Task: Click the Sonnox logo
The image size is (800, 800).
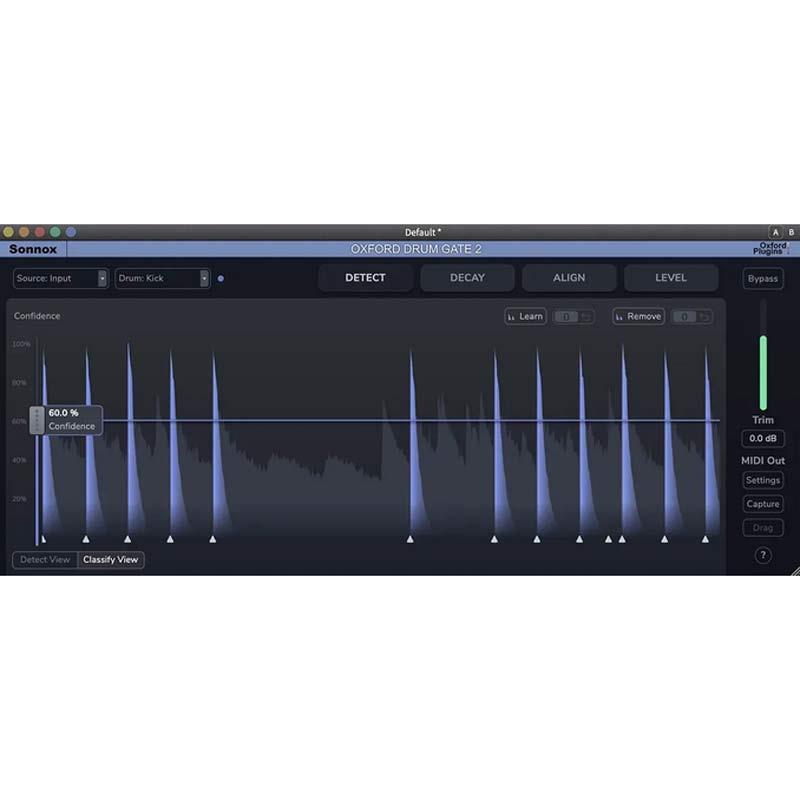Action: [x=33, y=249]
